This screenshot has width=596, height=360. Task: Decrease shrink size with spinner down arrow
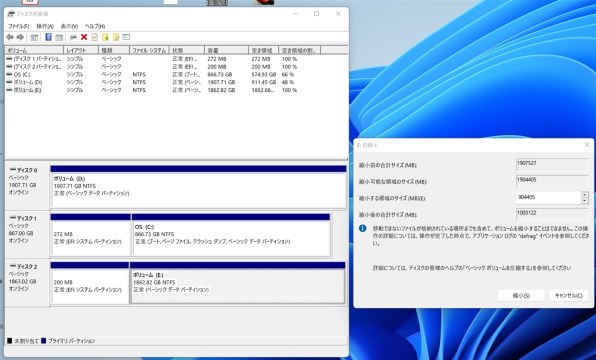[x=585, y=200]
